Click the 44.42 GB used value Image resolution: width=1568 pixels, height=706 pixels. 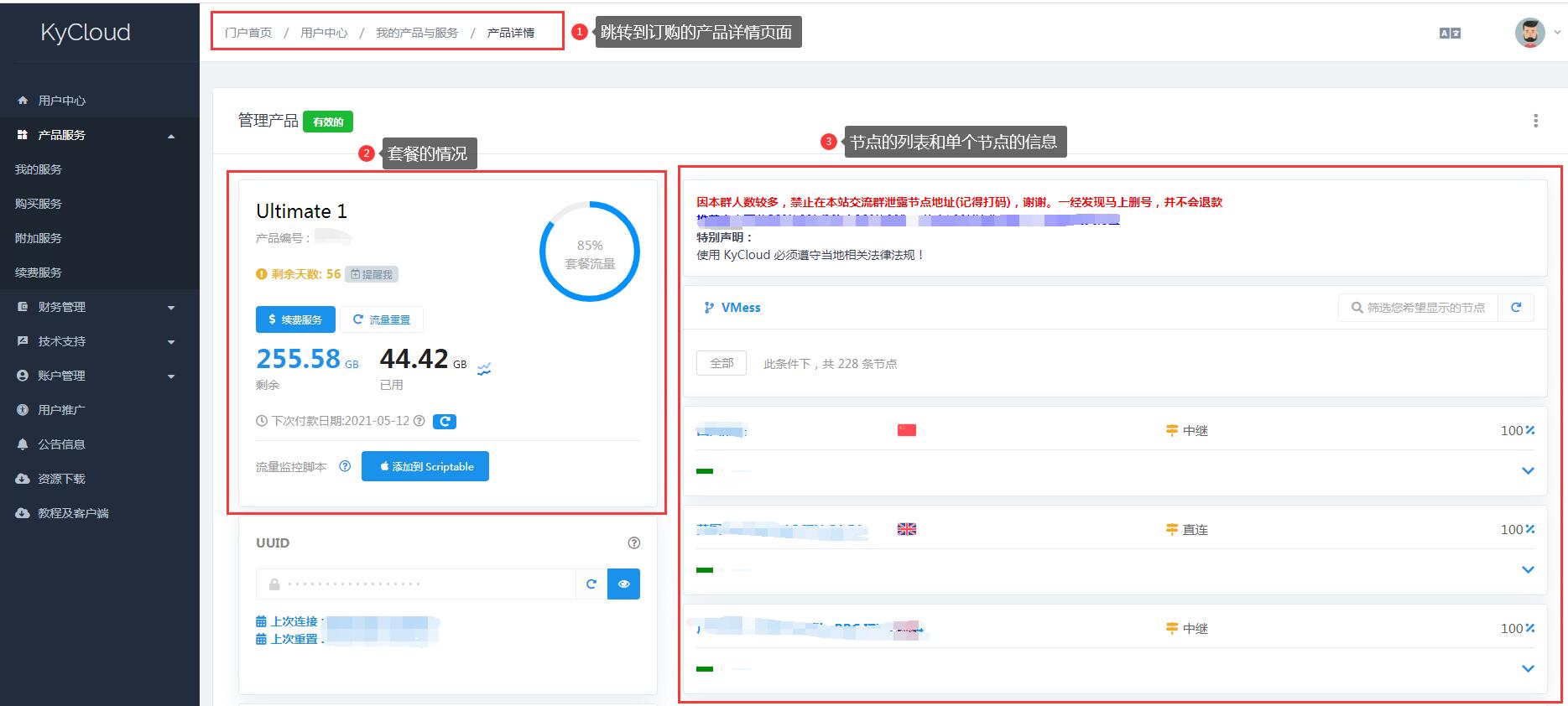tap(423, 359)
